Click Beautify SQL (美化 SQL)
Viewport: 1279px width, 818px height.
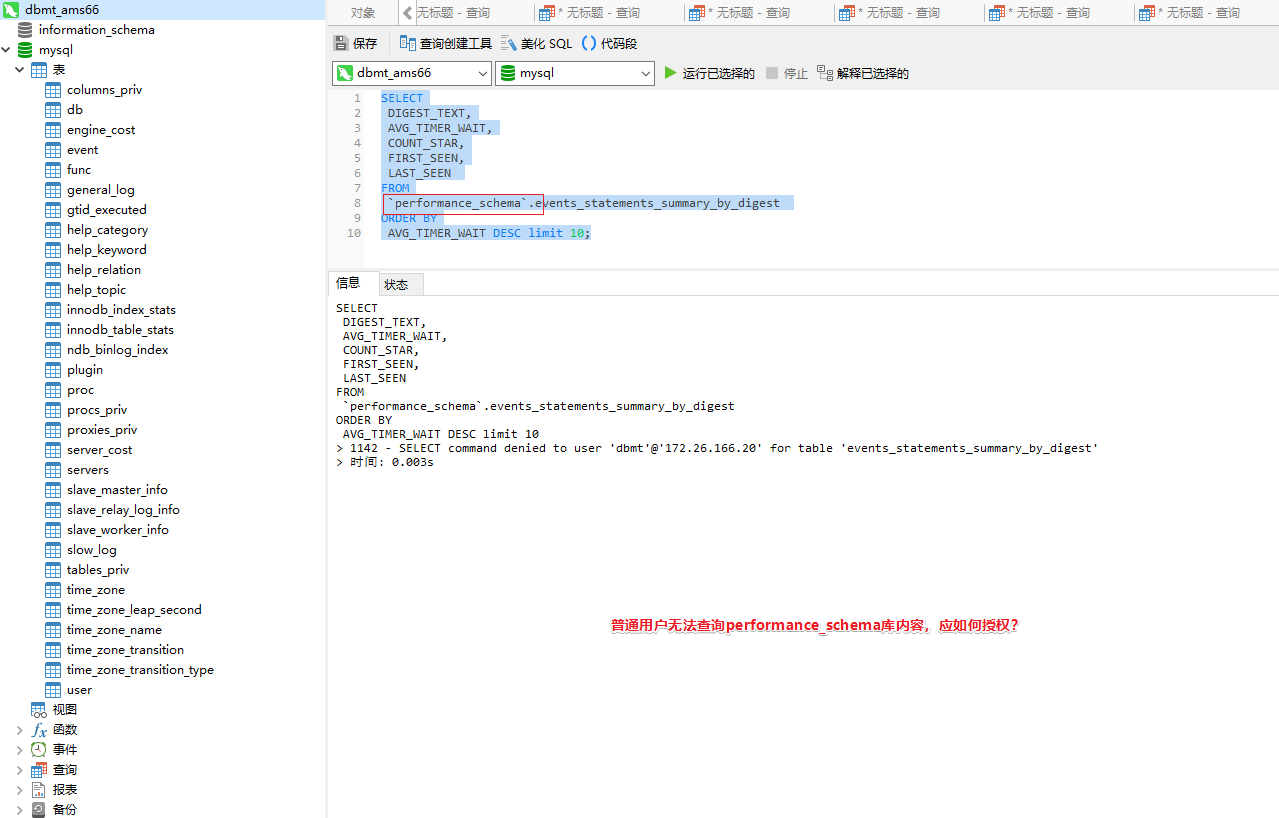pyautogui.click(x=536, y=43)
